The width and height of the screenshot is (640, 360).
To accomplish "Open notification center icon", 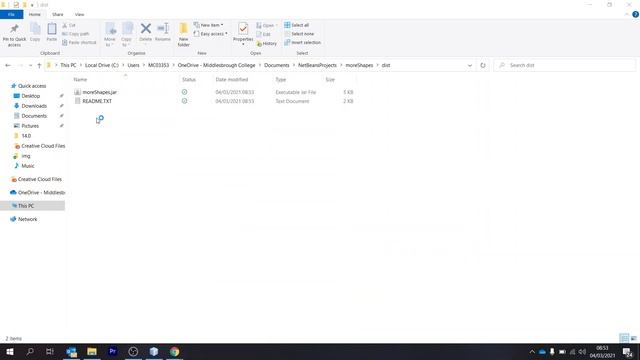I will point(628,351).
